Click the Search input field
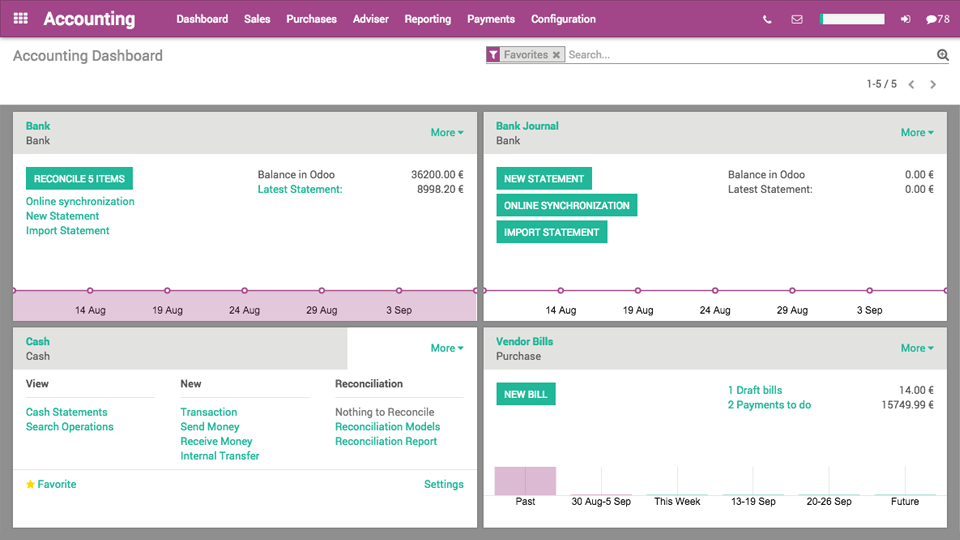 [750, 55]
